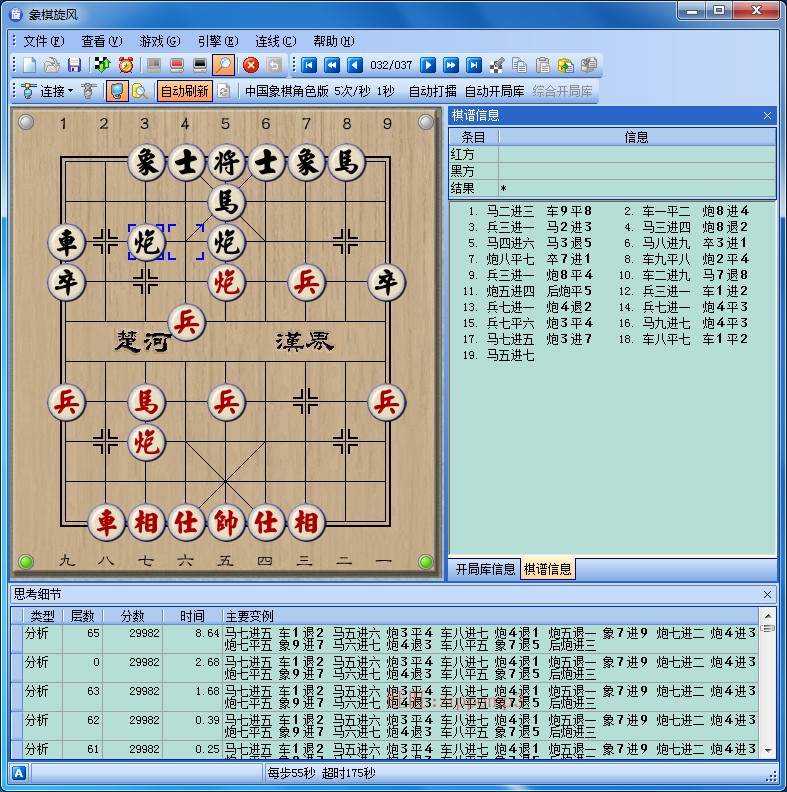Click the checkered flag green arrow icon
Viewport: 787px width, 792px height.
click(x=103, y=65)
